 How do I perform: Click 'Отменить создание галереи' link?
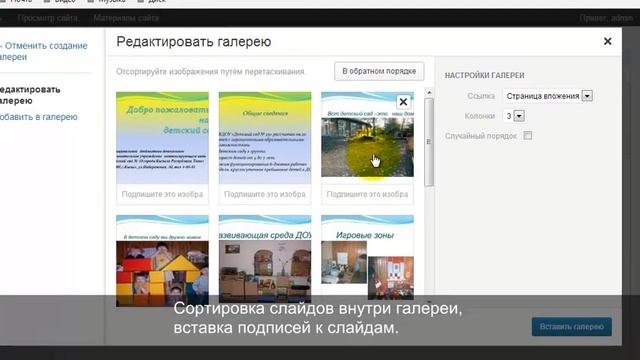coord(43,51)
